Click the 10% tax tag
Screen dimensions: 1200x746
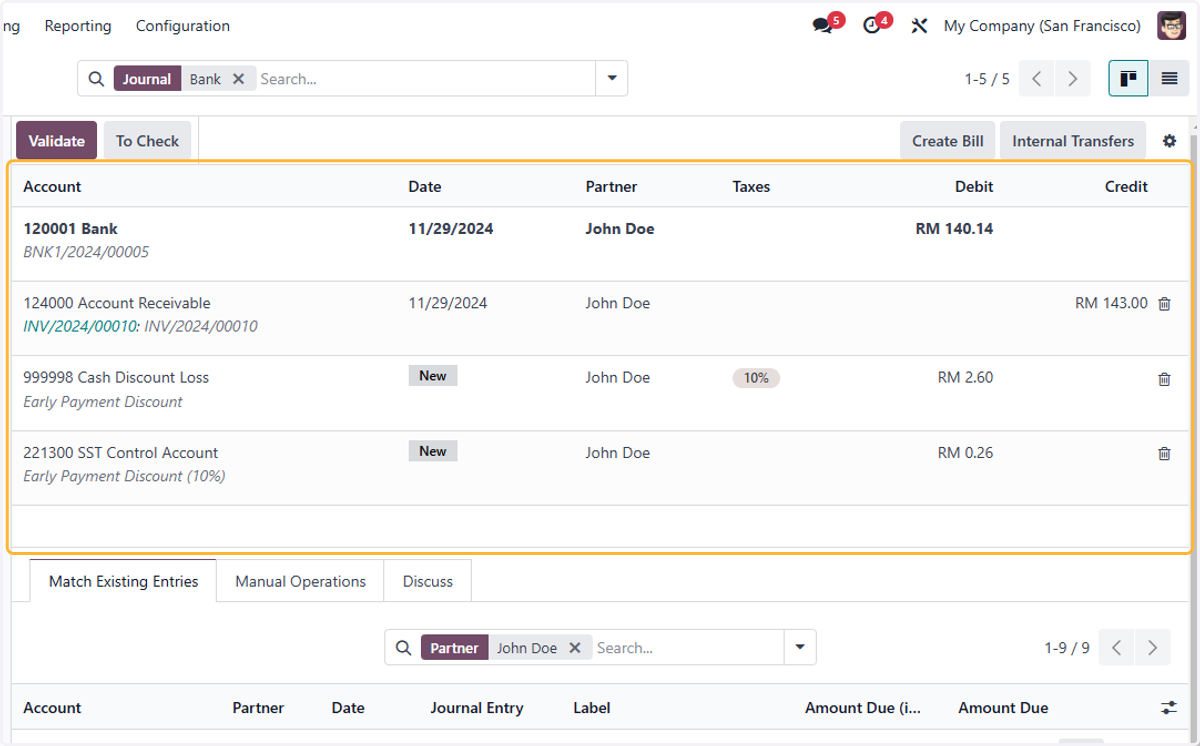756,378
